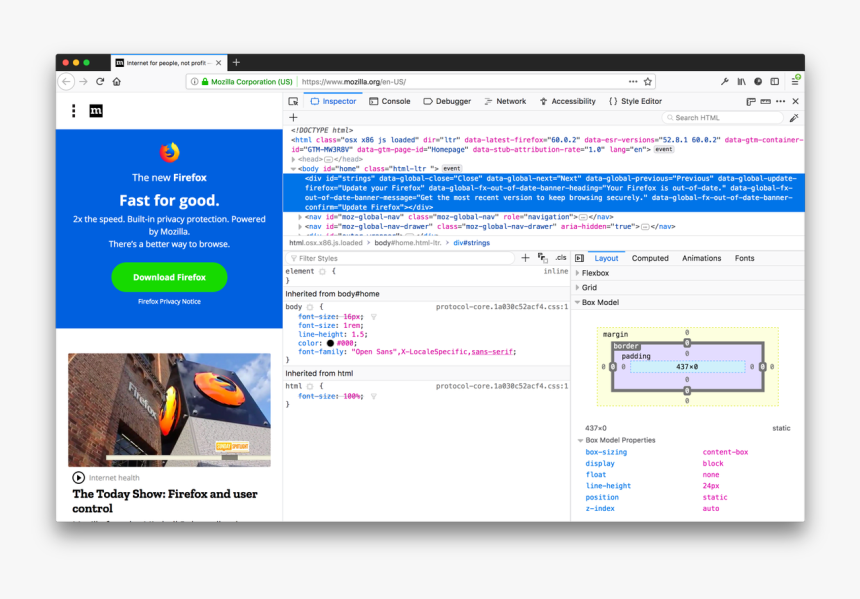Expand the Flexbox section
The height and width of the screenshot is (599, 860).
(x=578, y=273)
